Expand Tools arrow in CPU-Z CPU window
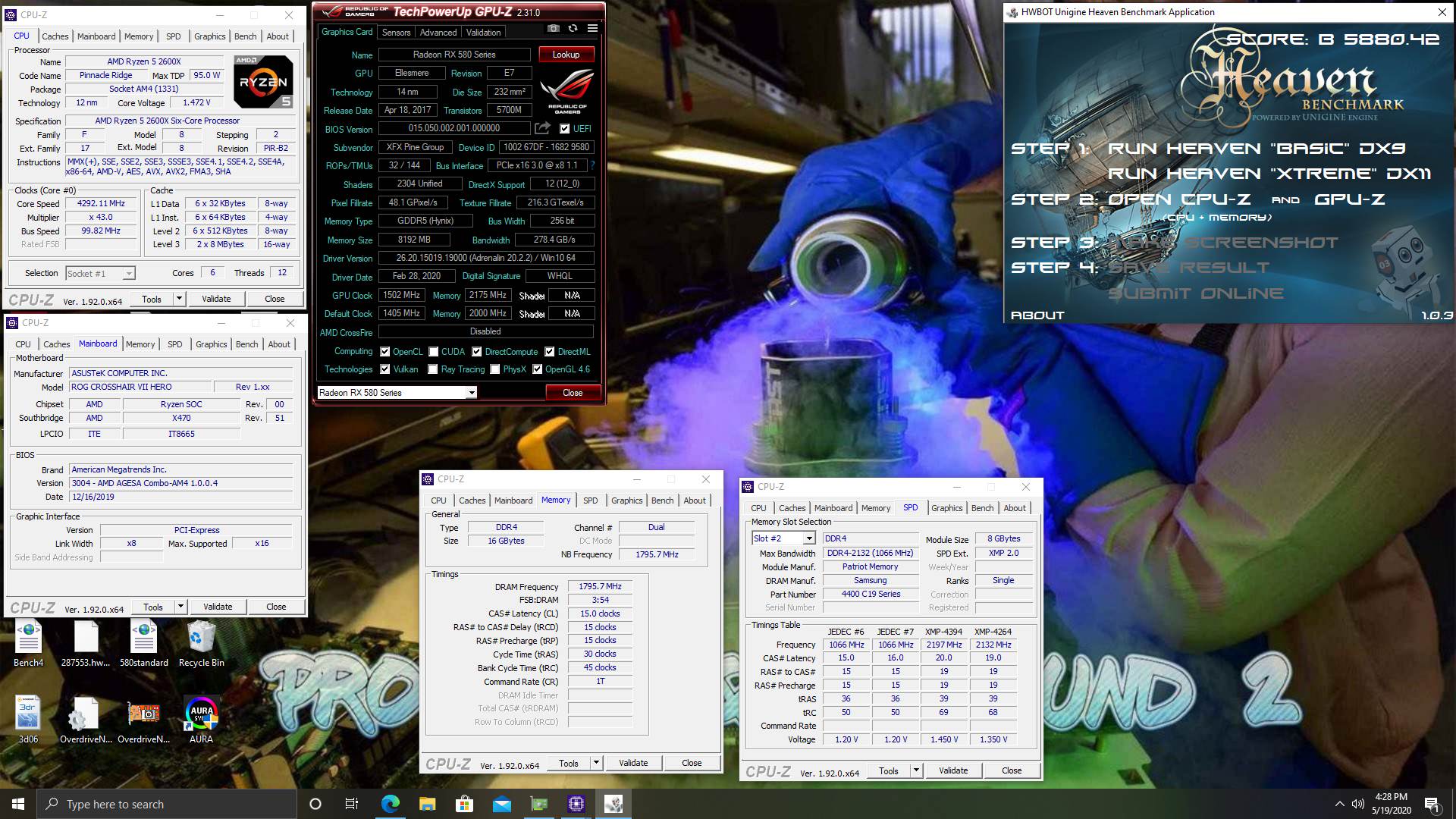1456x819 pixels. pos(180,299)
